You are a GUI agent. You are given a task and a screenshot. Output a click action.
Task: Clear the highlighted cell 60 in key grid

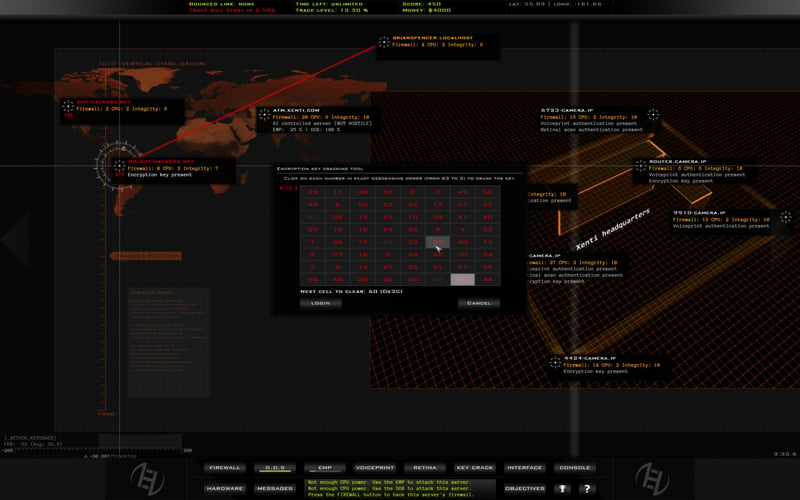[x=463, y=280]
